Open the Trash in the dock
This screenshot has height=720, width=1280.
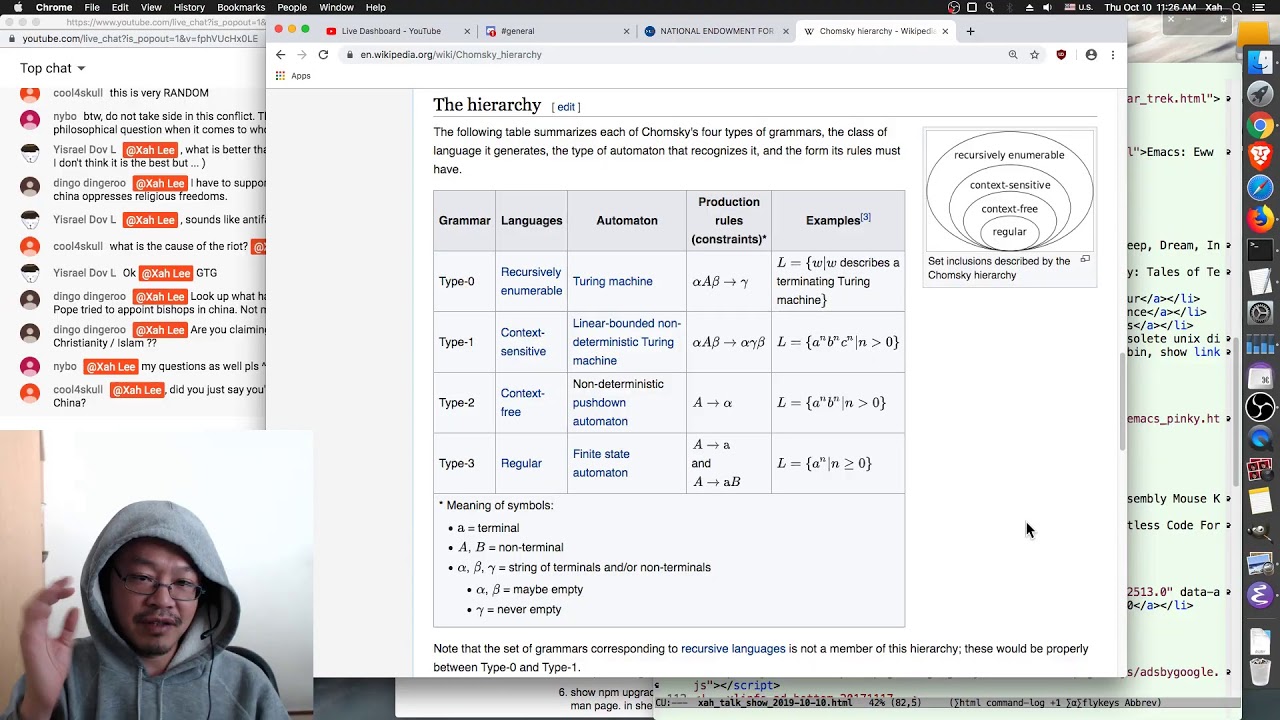(x=1260, y=672)
